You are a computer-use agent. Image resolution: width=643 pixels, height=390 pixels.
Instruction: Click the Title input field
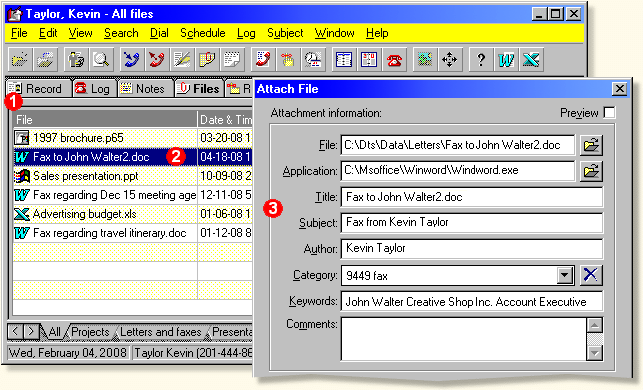click(472, 197)
